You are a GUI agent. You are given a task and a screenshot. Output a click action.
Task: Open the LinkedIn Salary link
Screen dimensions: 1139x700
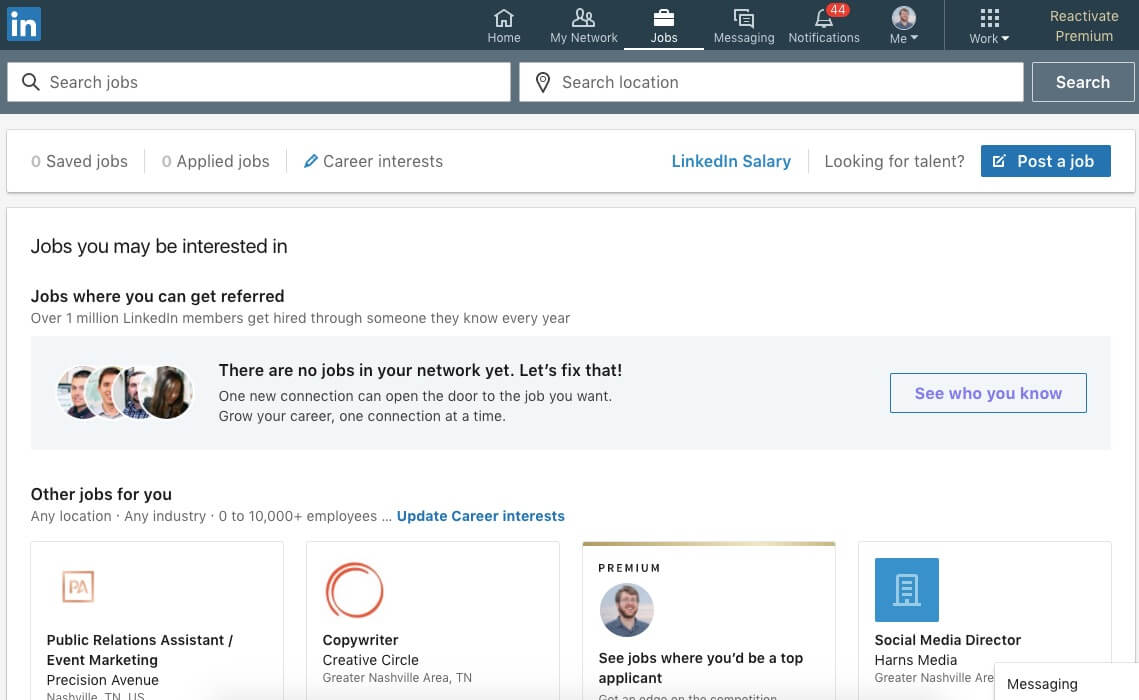731,161
